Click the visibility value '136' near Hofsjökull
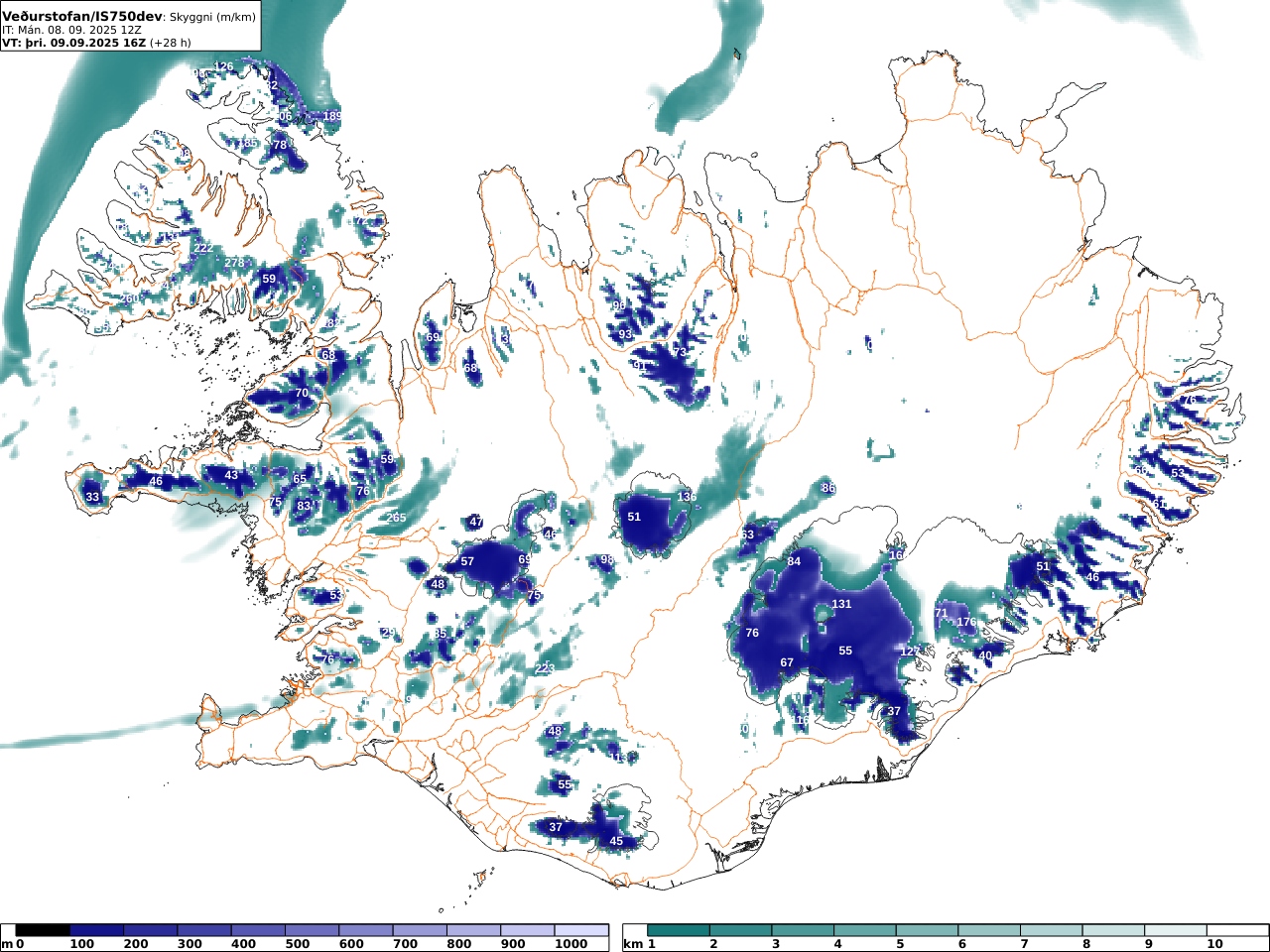This screenshot has height=952, width=1270. (x=687, y=496)
